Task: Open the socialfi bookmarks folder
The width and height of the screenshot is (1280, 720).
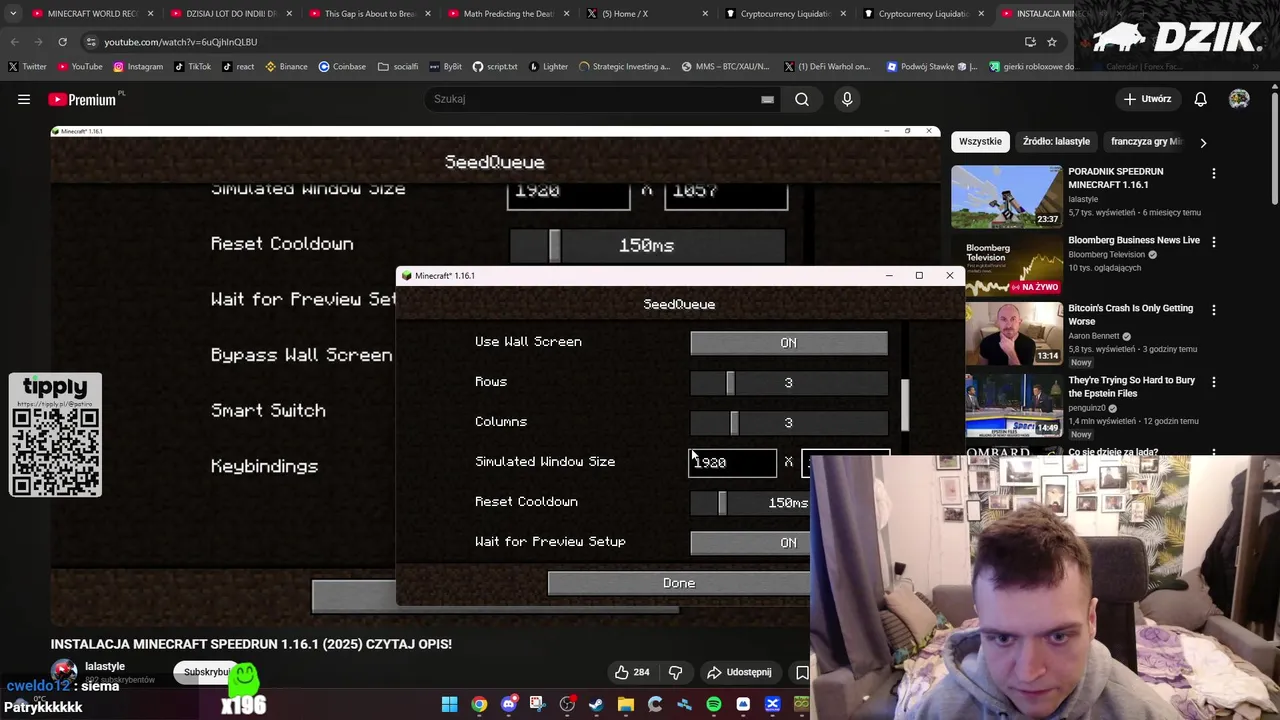Action: pyautogui.click(x=398, y=66)
